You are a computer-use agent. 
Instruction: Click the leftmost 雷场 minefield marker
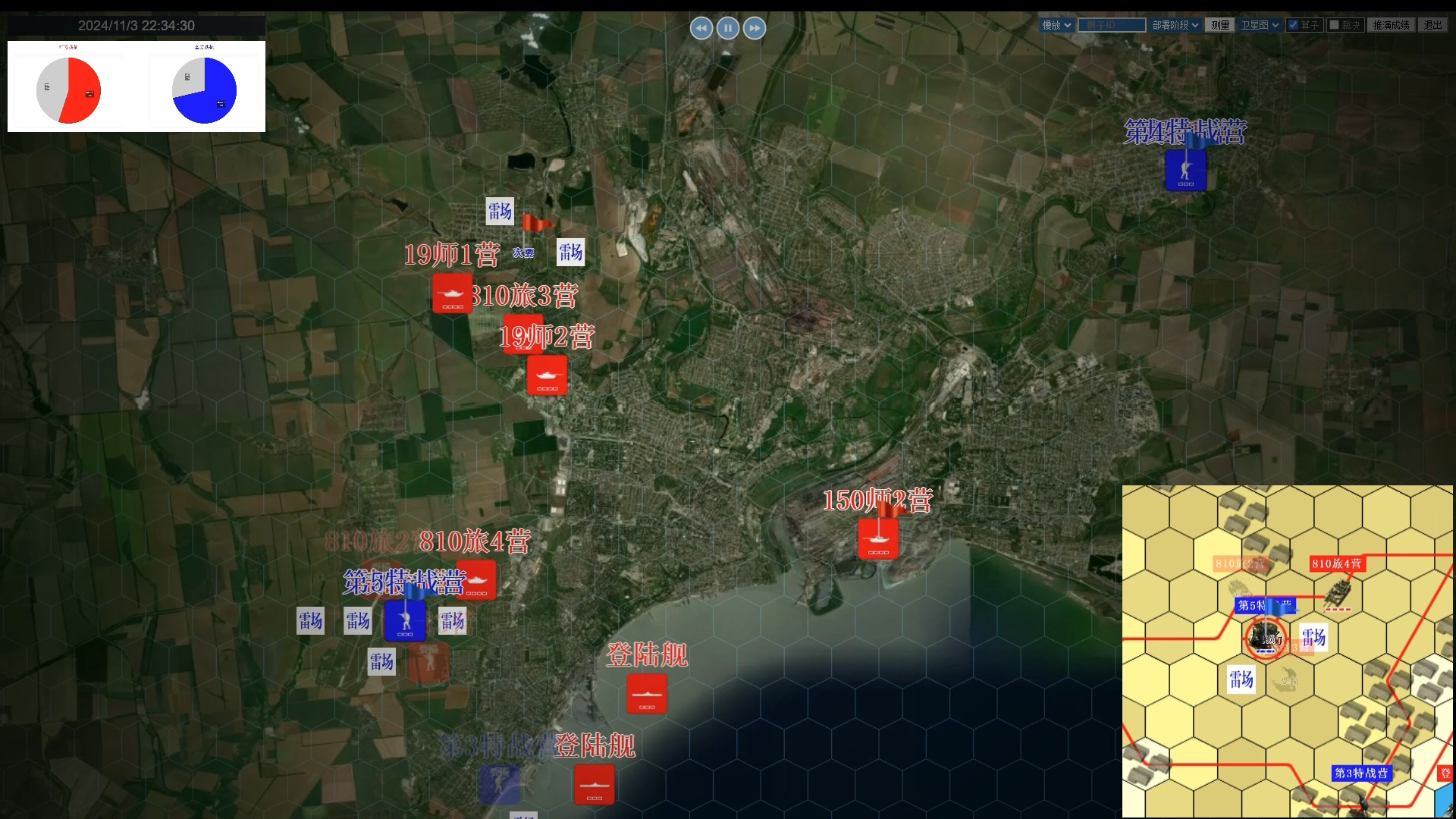pyautogui.click(x=310, y=621)
